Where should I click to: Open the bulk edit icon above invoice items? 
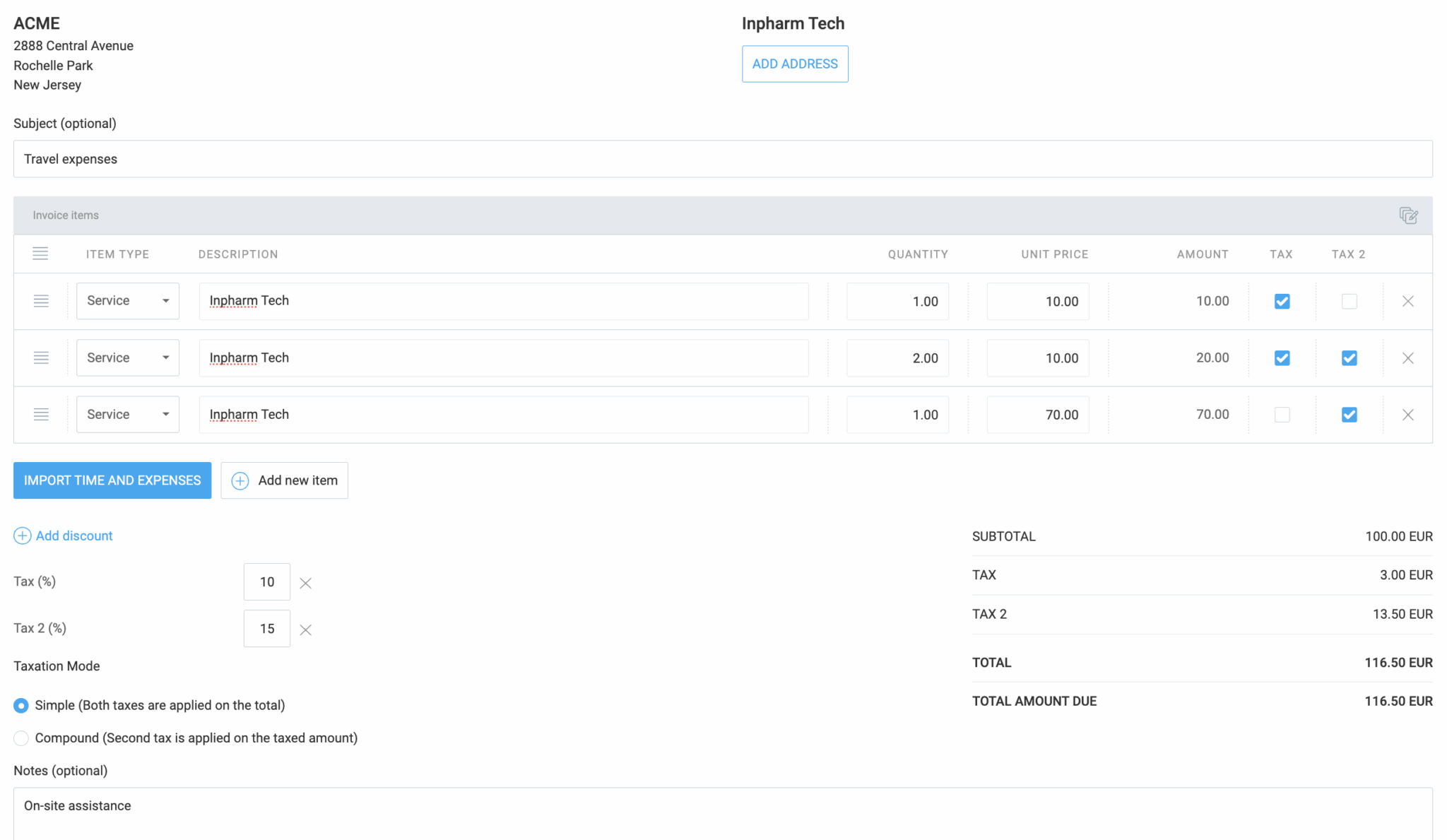tap(1408, 215)
